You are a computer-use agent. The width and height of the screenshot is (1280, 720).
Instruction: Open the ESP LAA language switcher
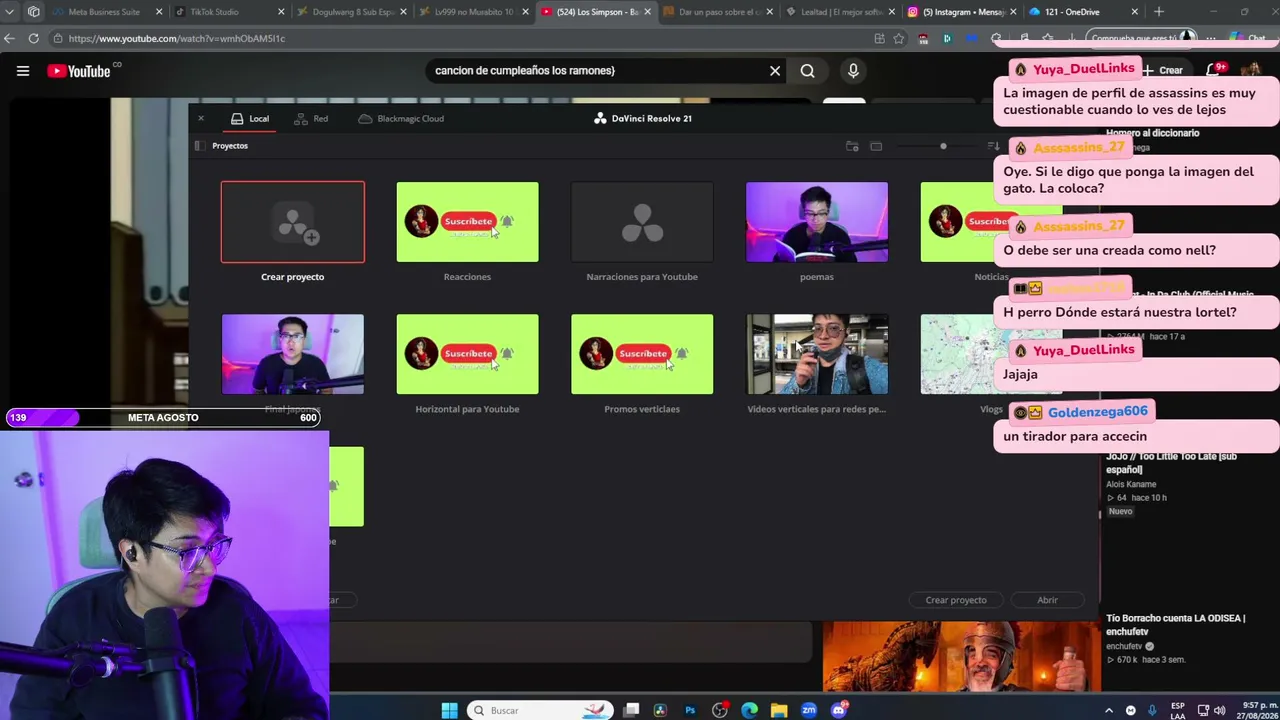pos(1178,710)
